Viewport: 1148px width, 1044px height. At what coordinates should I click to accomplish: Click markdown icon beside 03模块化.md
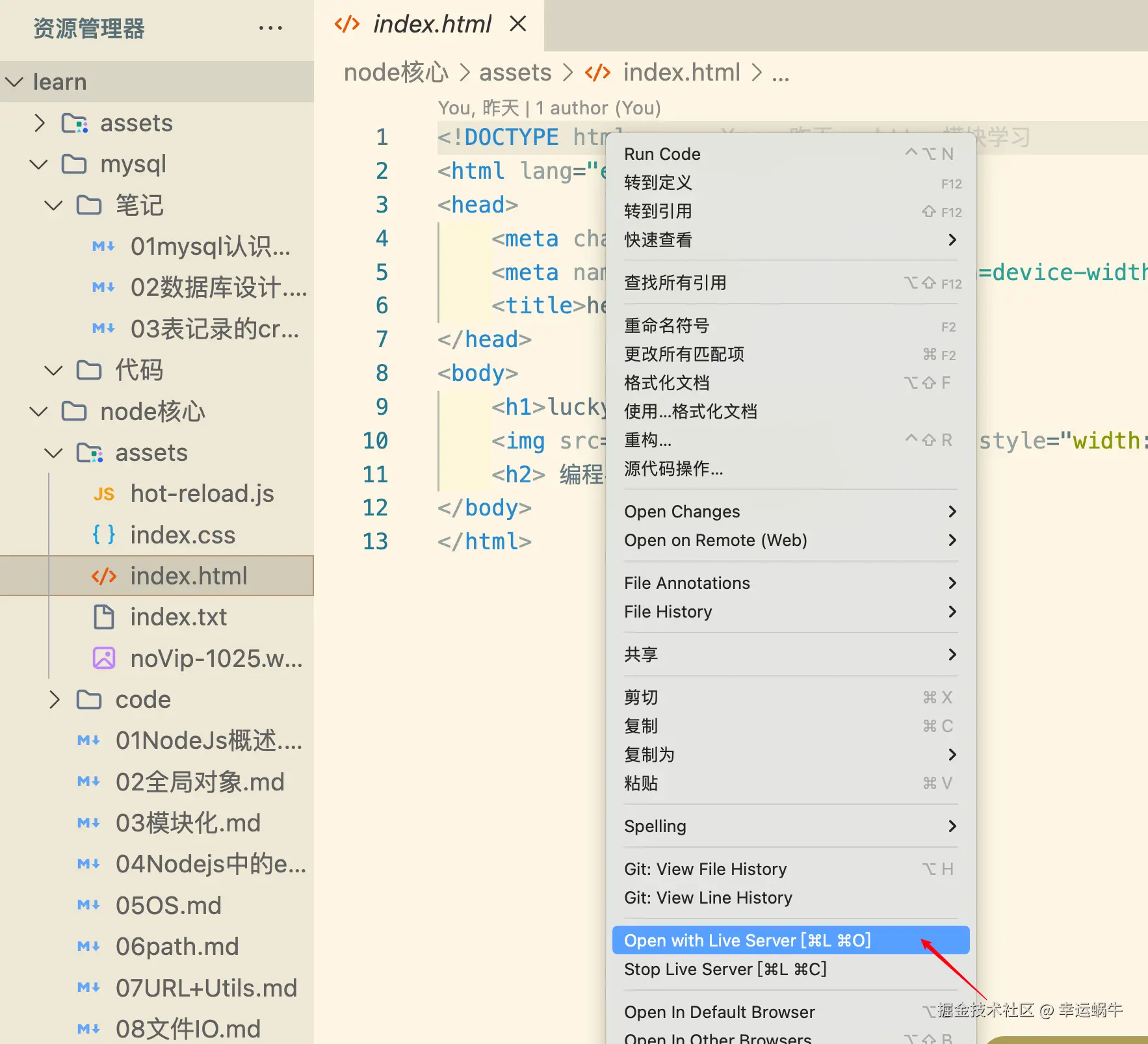[89, 823]
